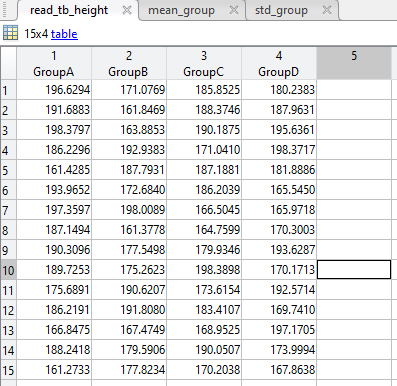Image resolution: width=397 pixels, height=386 pixels.
Task: Click cell with value 181.8886
Action: (279, 170)
